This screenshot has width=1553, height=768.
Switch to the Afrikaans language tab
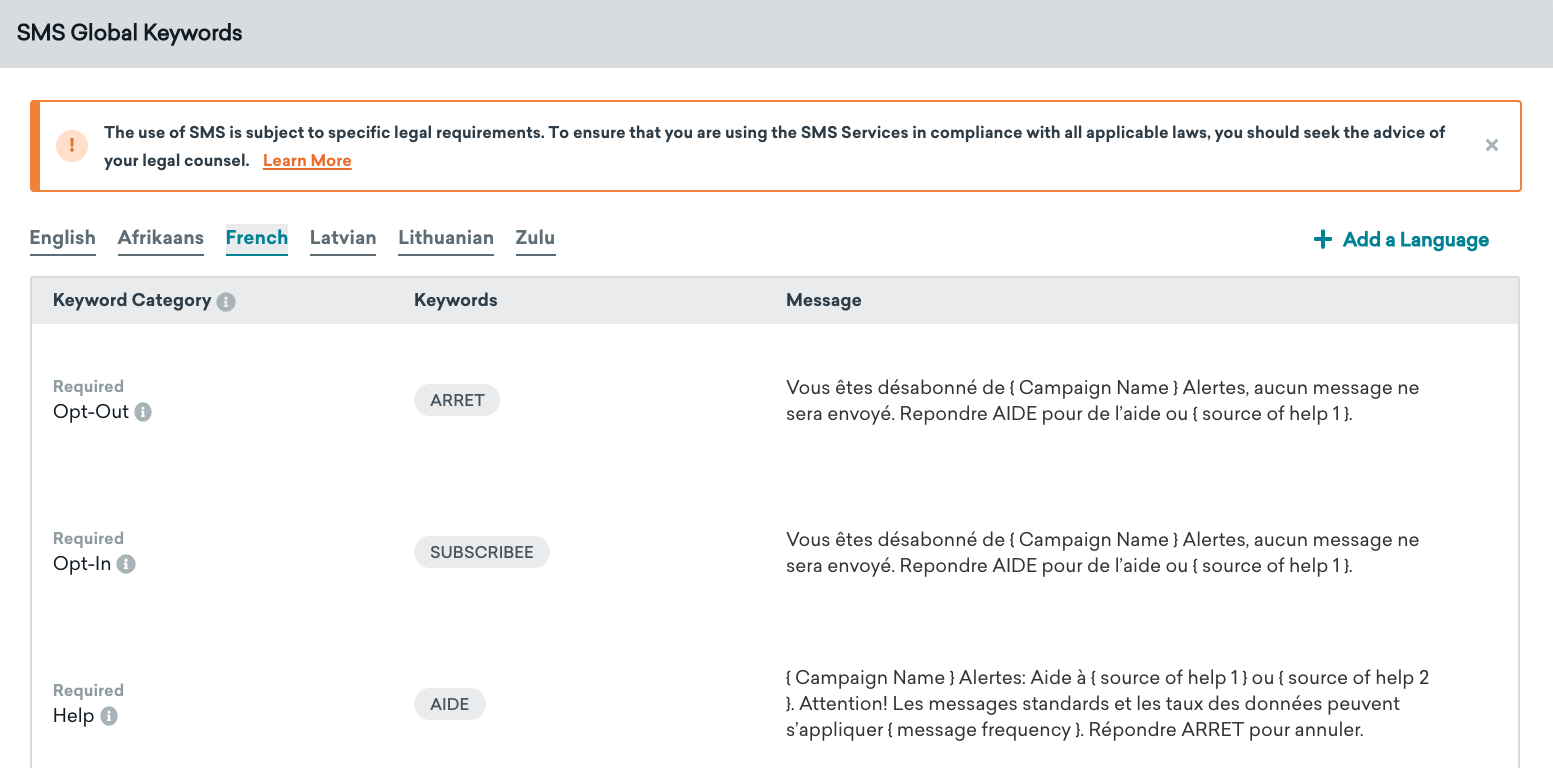click(x=161, y=238)
